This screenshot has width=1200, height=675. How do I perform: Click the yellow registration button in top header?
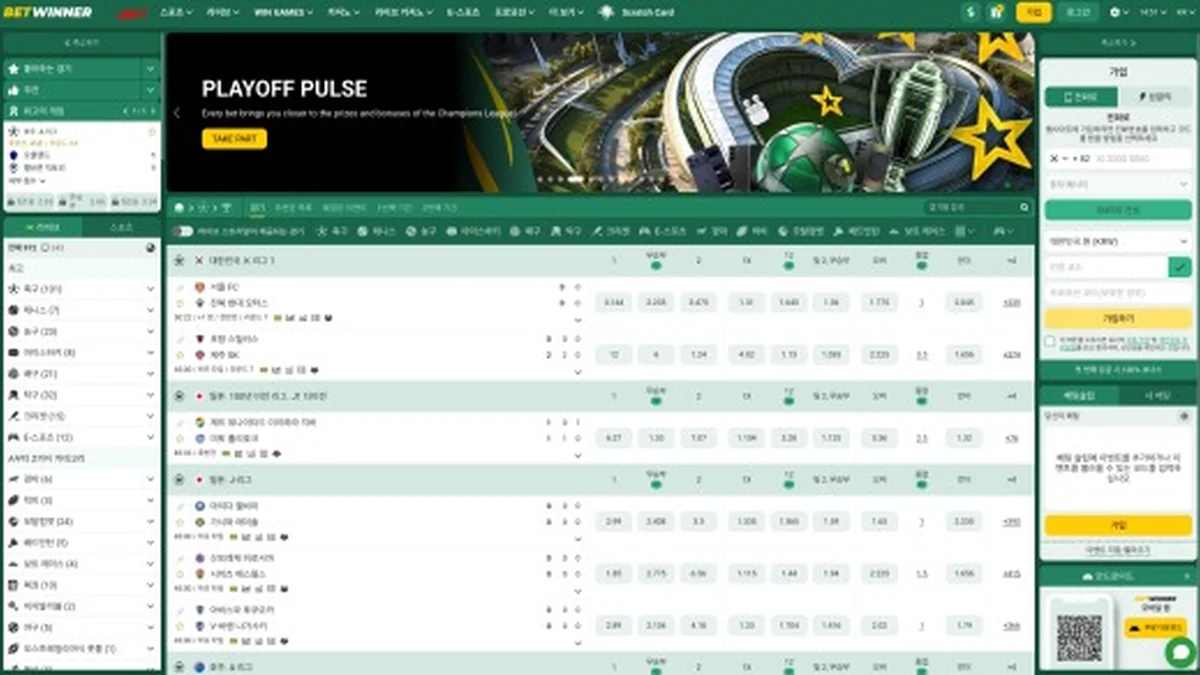point(1033,12)
